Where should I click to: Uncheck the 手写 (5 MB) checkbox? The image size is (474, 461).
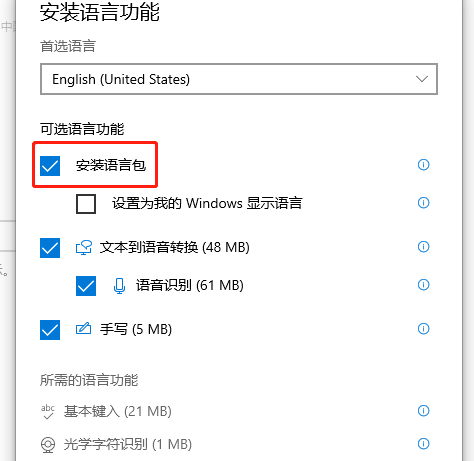(x=50, y=330)
